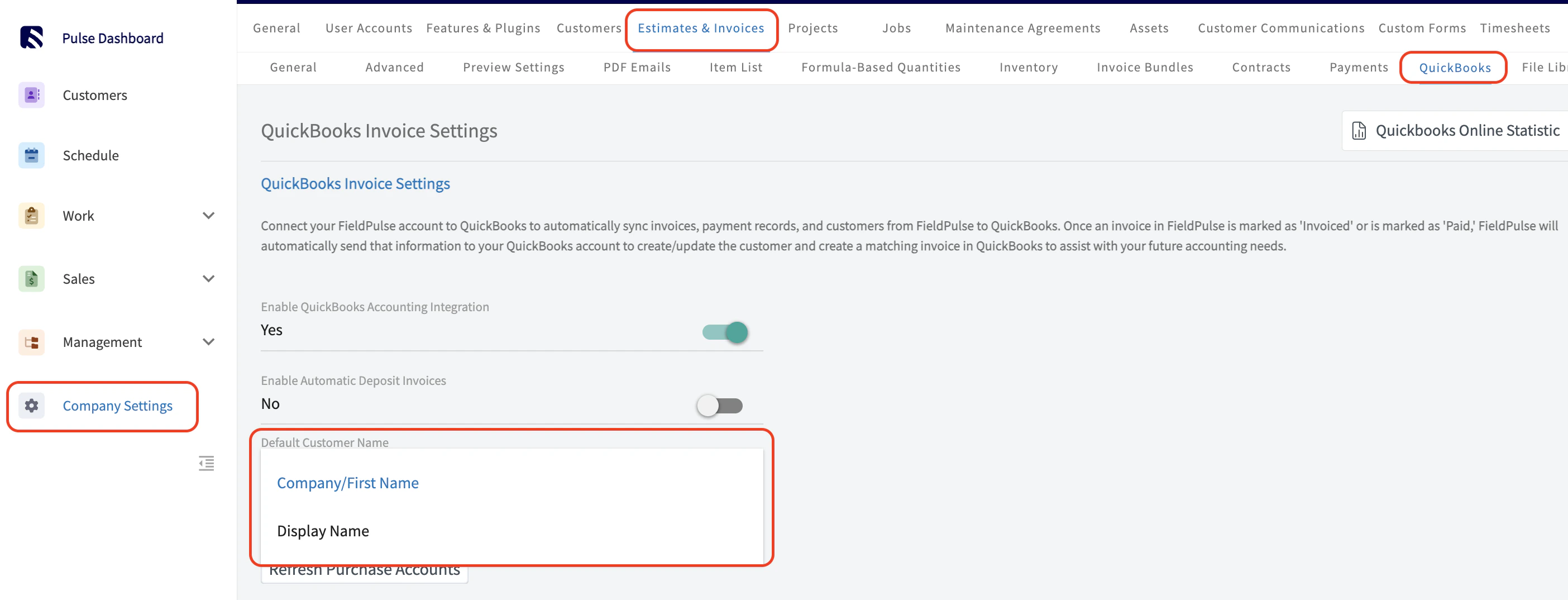The height and width of the screenshot is (600, 1568).
Task: Click the Sales dollar document icon
Action: tap(32, 279)
